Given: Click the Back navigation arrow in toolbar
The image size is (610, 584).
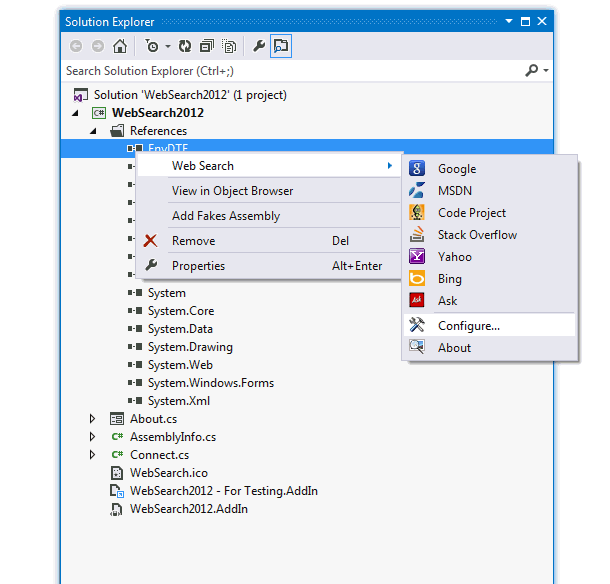Looking at the screenshot, I should click(76, 46).
